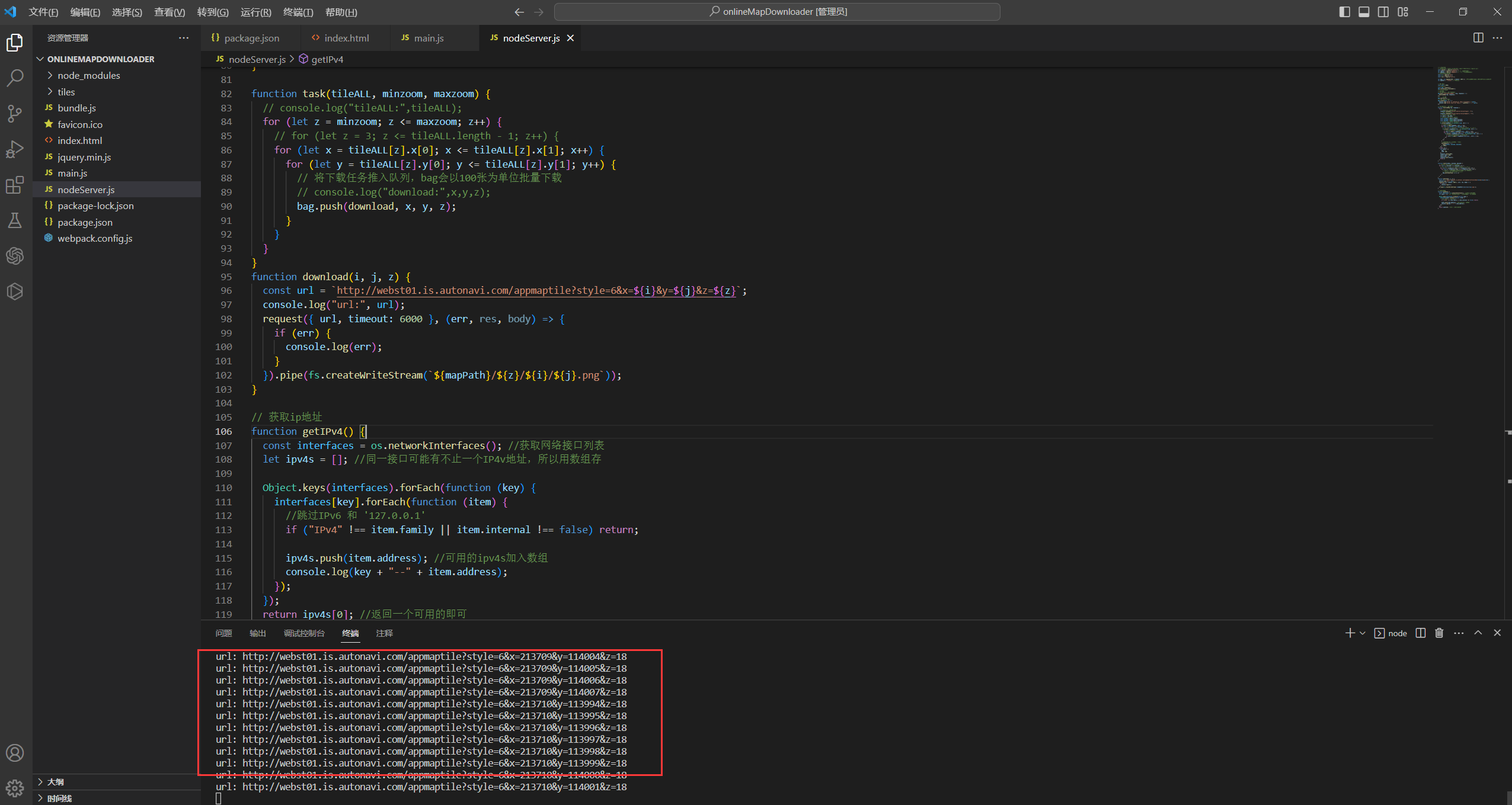
Task: Go back using the navigation arrow
Action: point(519,12)
